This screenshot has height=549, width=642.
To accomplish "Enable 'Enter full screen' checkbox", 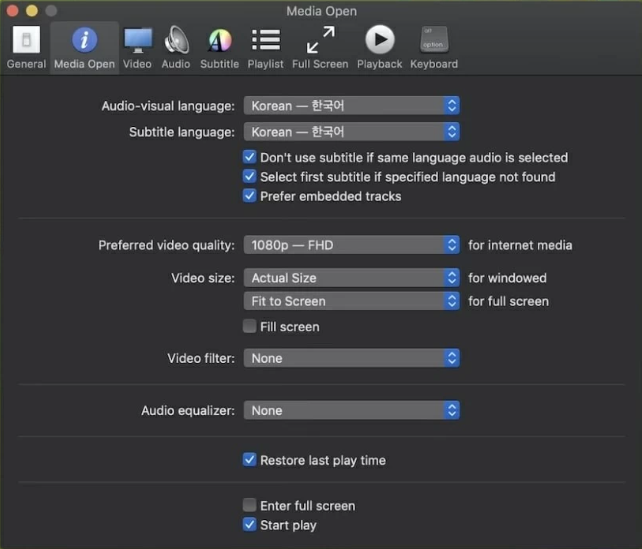I will pos(250,506).
